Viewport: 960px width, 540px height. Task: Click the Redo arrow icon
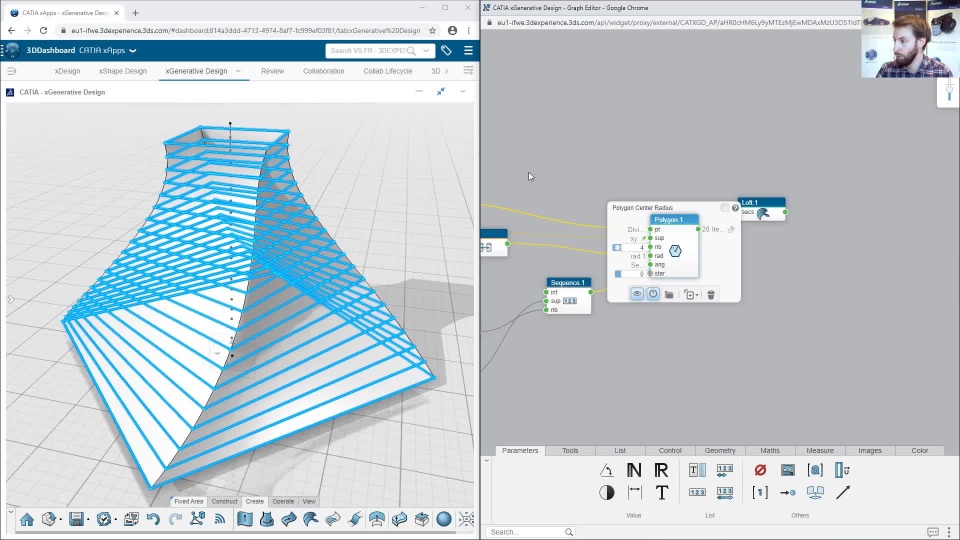175,520
